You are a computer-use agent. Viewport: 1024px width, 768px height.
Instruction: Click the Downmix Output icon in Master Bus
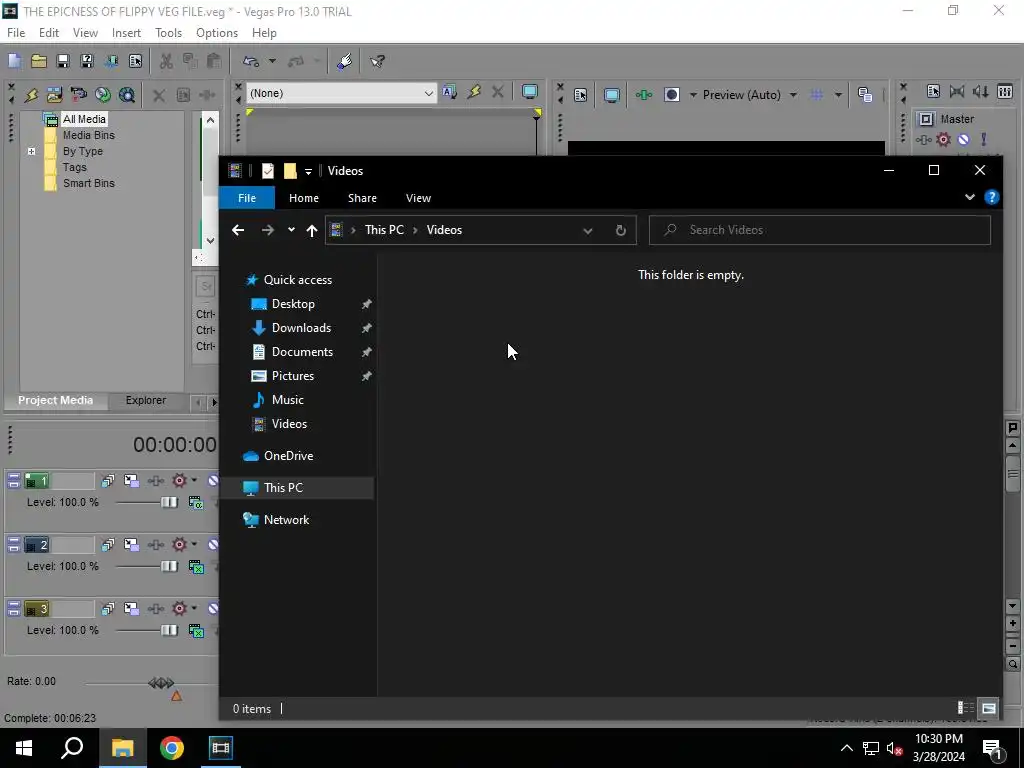pos(957,91)
